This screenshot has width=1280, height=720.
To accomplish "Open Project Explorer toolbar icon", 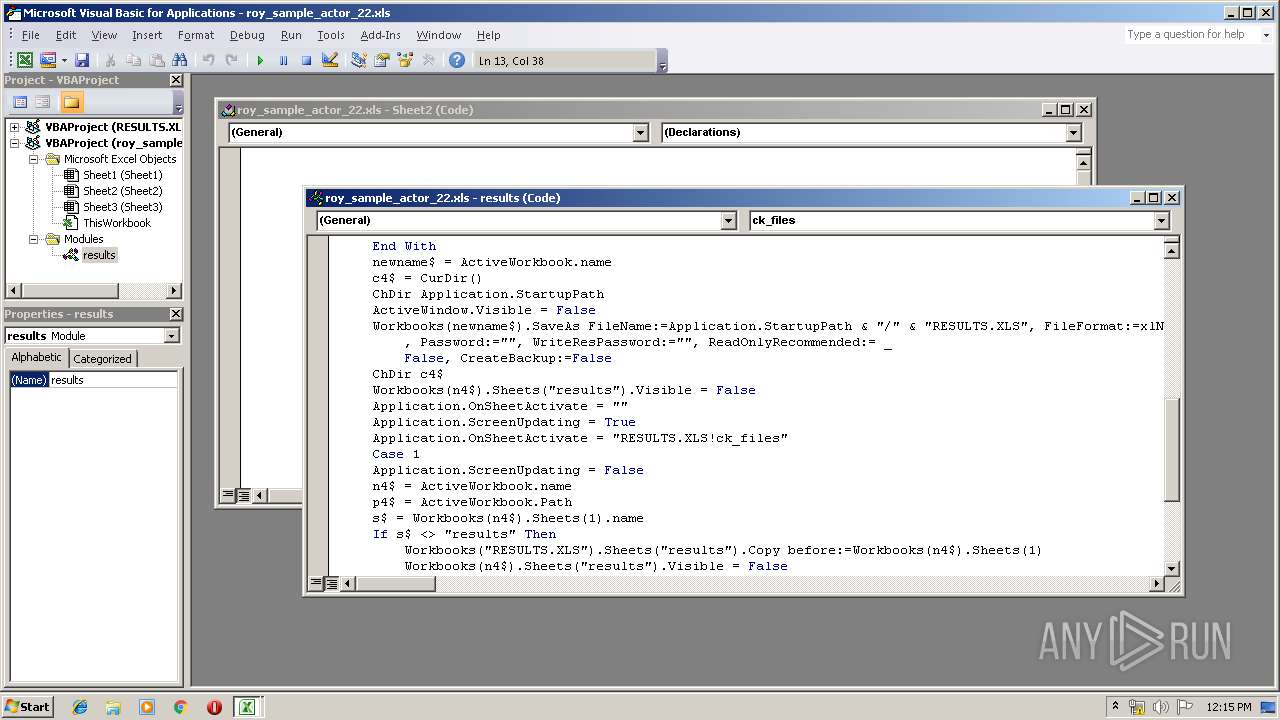I will tap(358, 60).
